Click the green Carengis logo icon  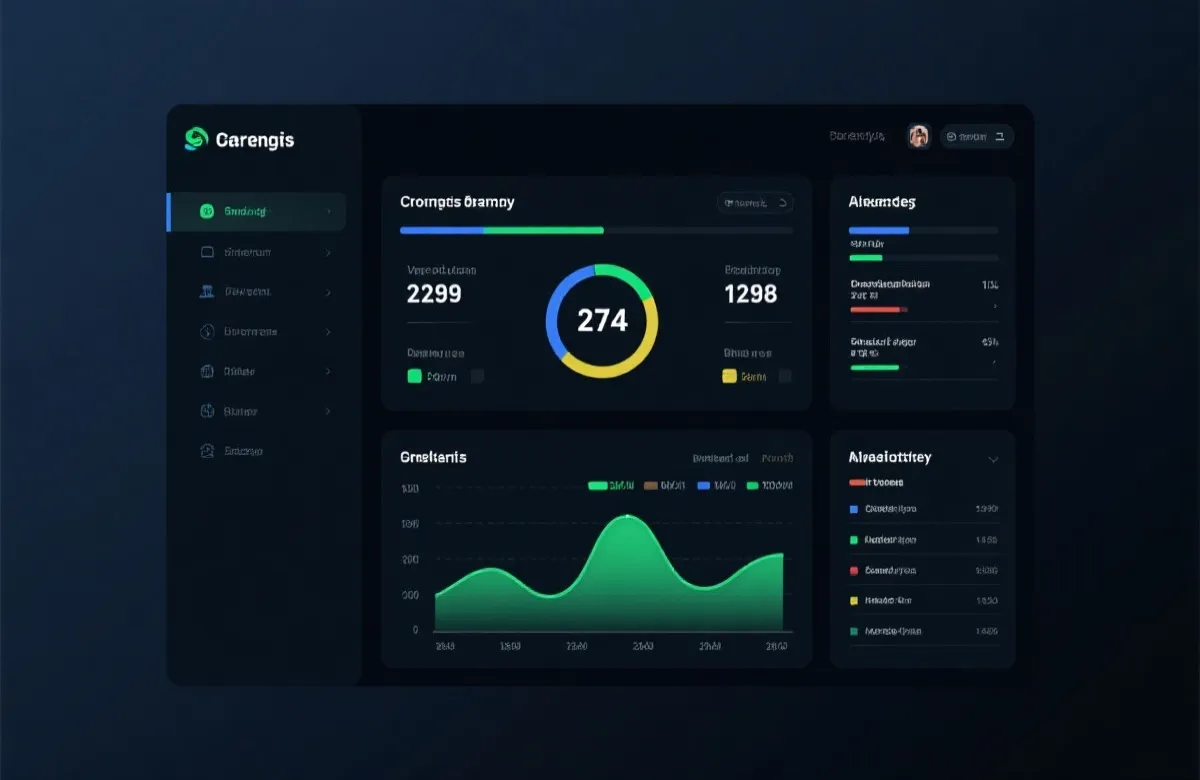[196, 139]
